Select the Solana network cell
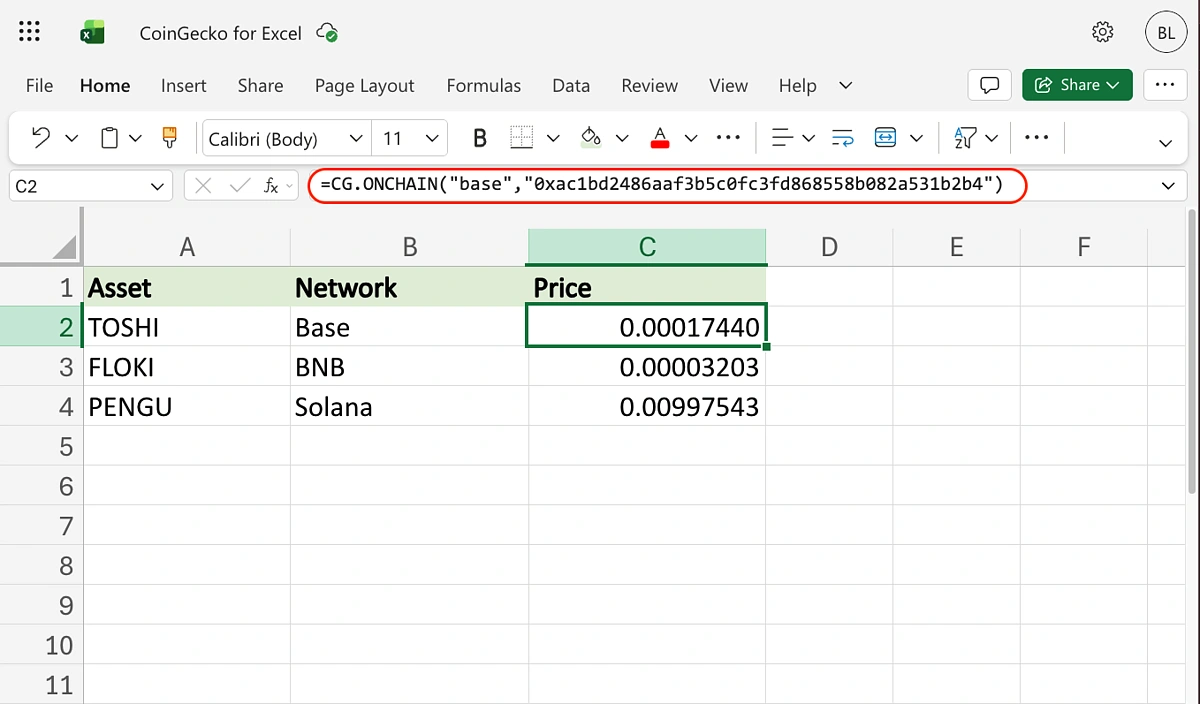1200x704 pixels. click(x=409, y=407)
